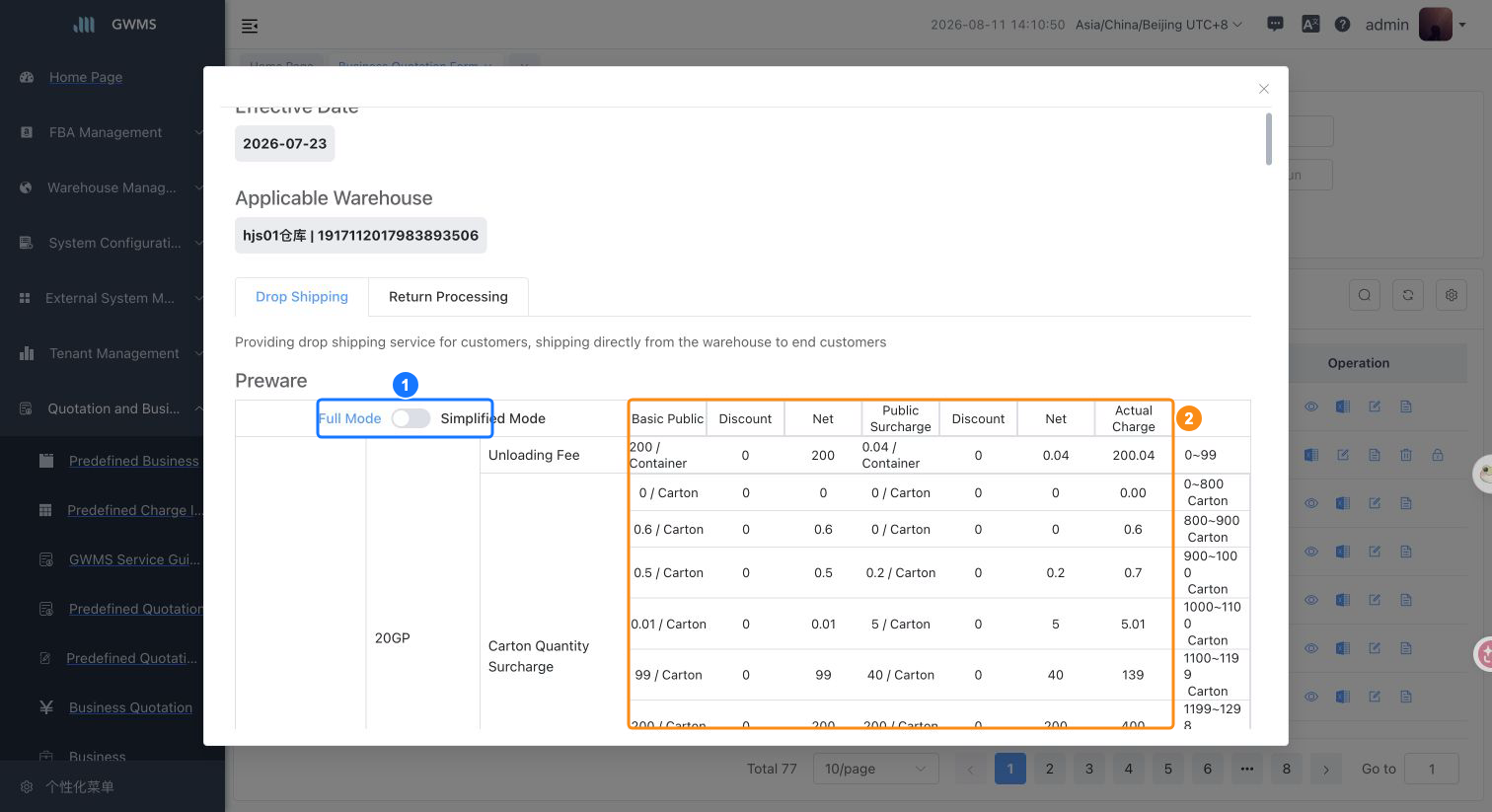Click the yen icon beside Business Quotation
This screenshot has width=1492, height=812.
coord(45,707)
